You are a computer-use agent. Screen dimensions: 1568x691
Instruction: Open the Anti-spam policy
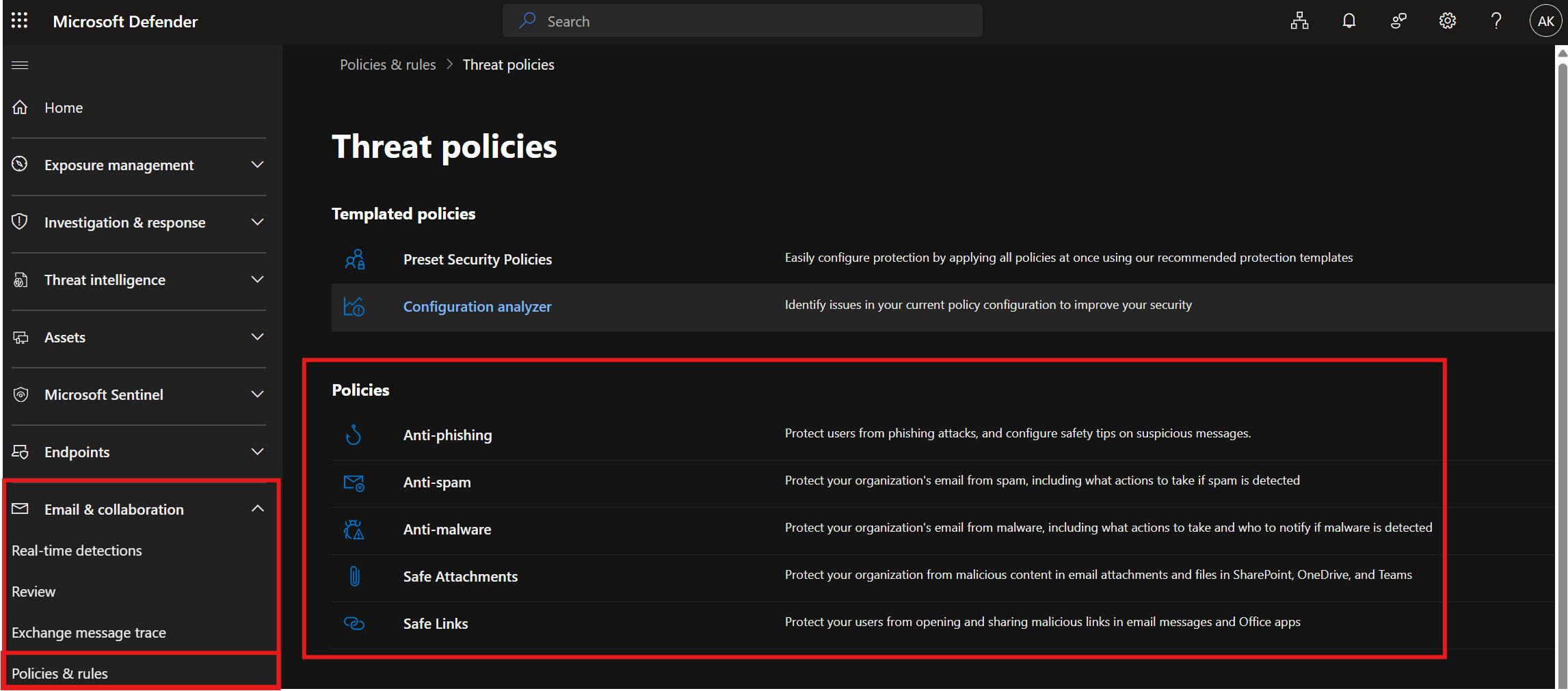437,483
